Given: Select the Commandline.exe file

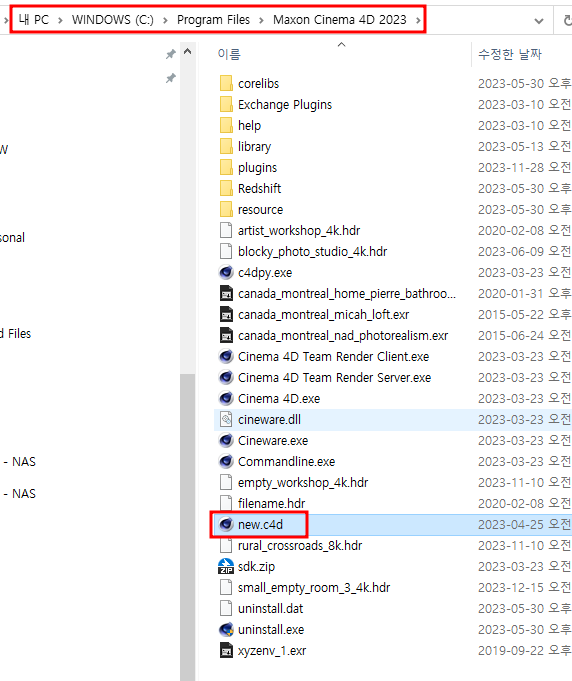Looking at the screenshot, I should point(286,461).
